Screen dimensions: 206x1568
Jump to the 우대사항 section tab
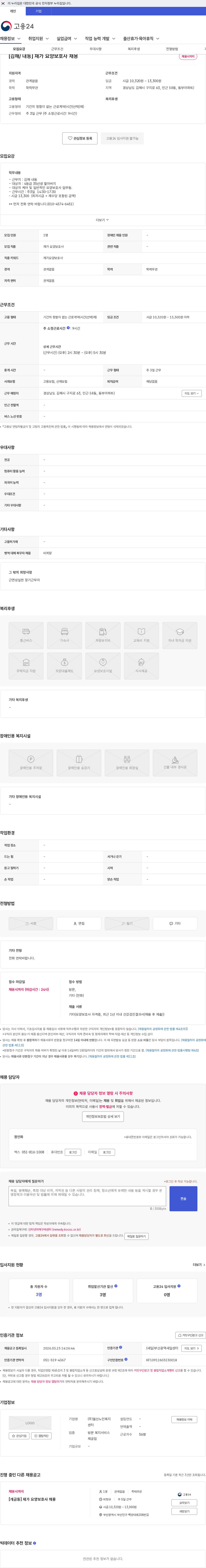click(96, 49)
